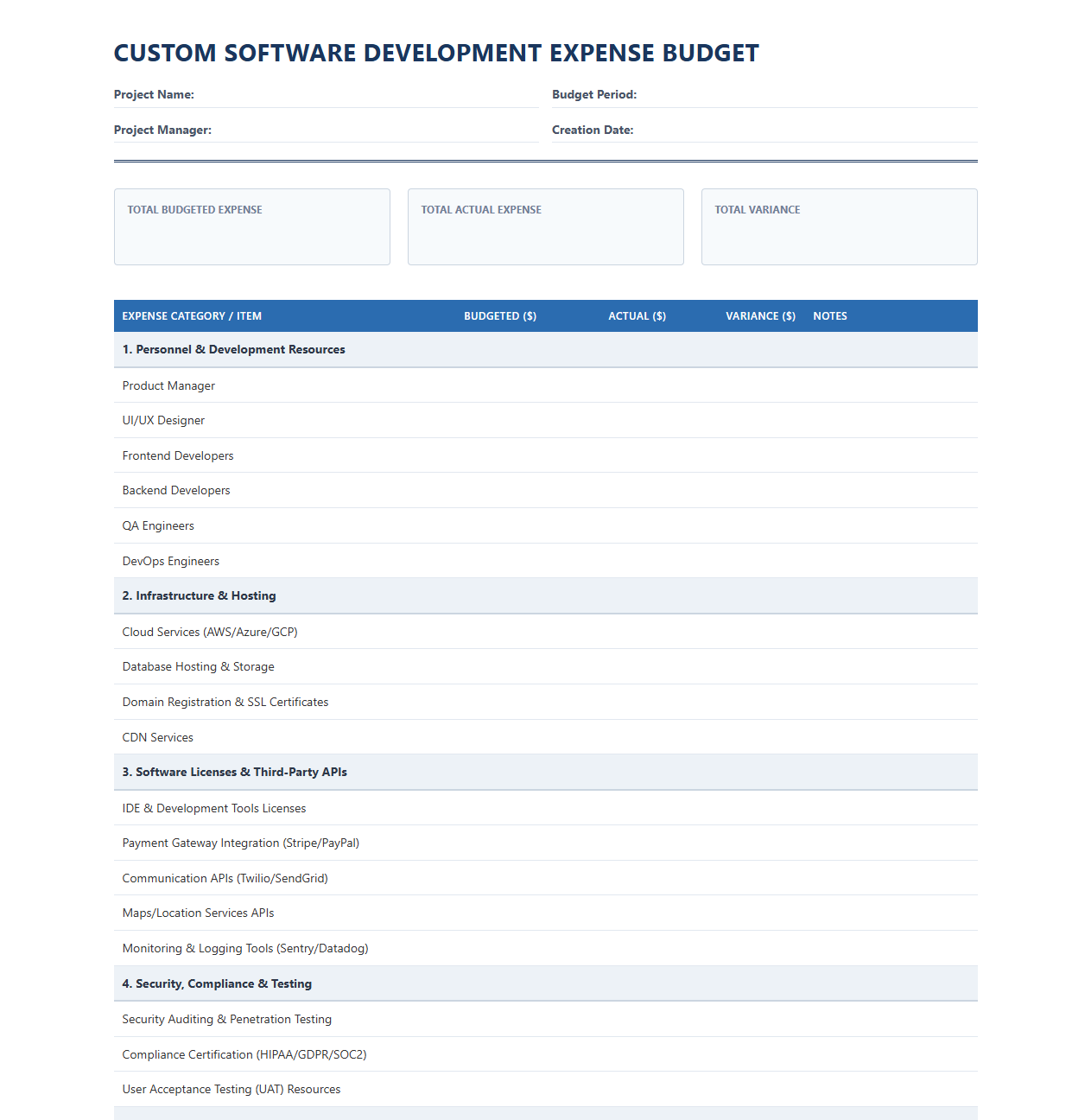Select the UI/UX Designer row
The width and height of the screenshot is (1091, 1120).
pyautogui.click(x=546, y=421)
